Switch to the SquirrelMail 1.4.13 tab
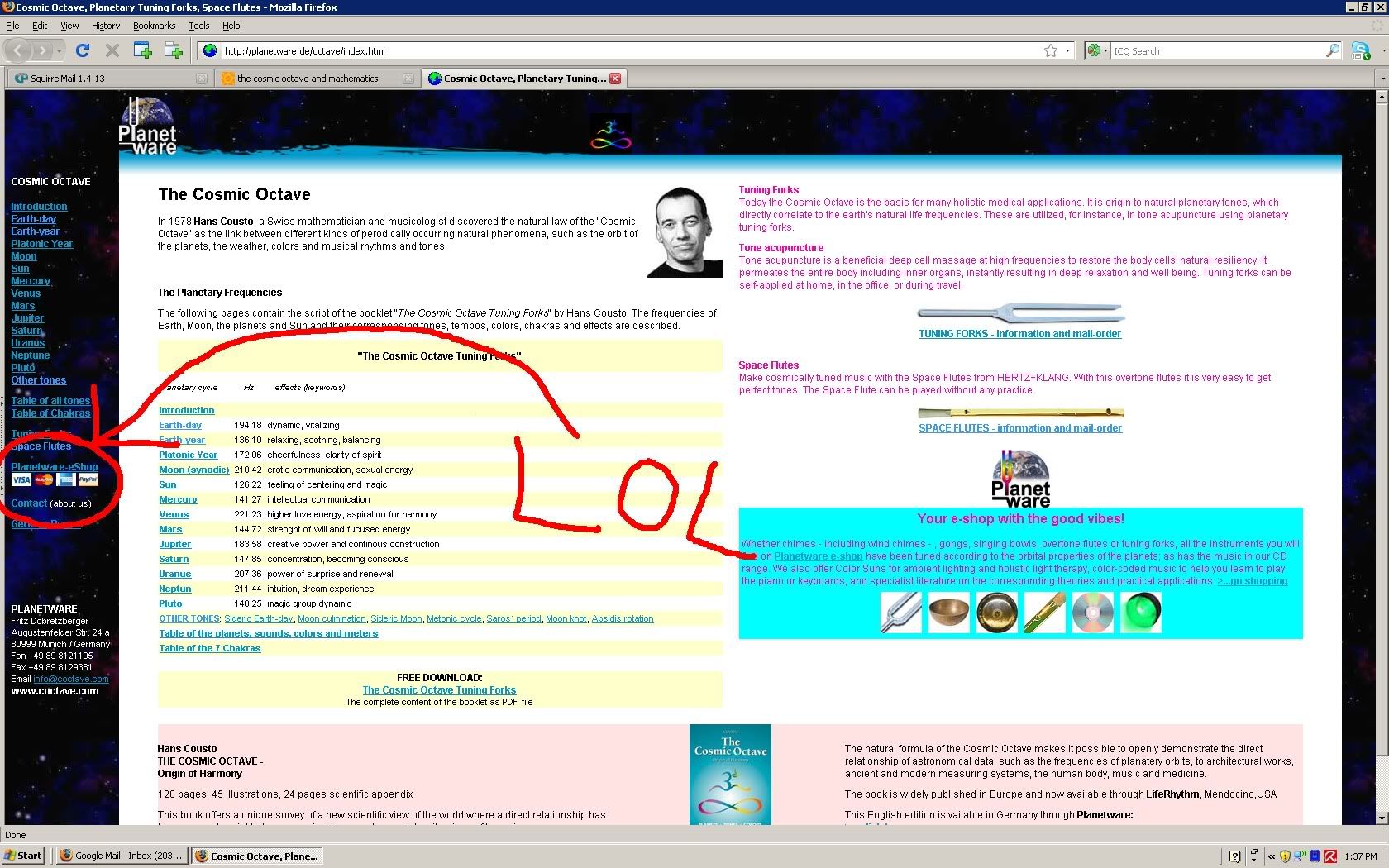1389x868 pixels. (x=109, y=79)
